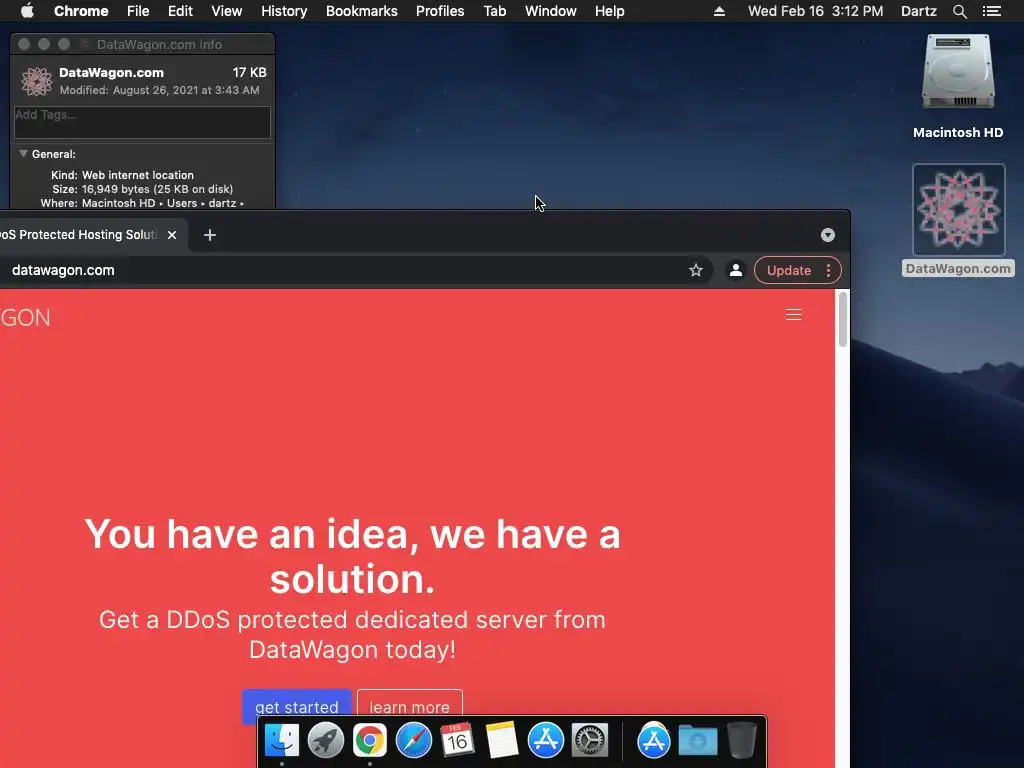Open Google Chrome from the Dock
The image size is (1024, 768).
point(370,741)
